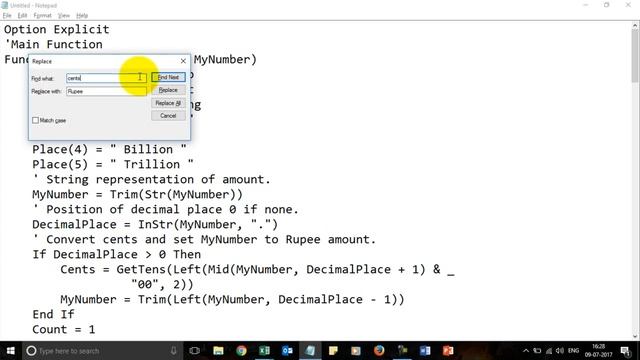Open Excel from the taskbar

264,351
